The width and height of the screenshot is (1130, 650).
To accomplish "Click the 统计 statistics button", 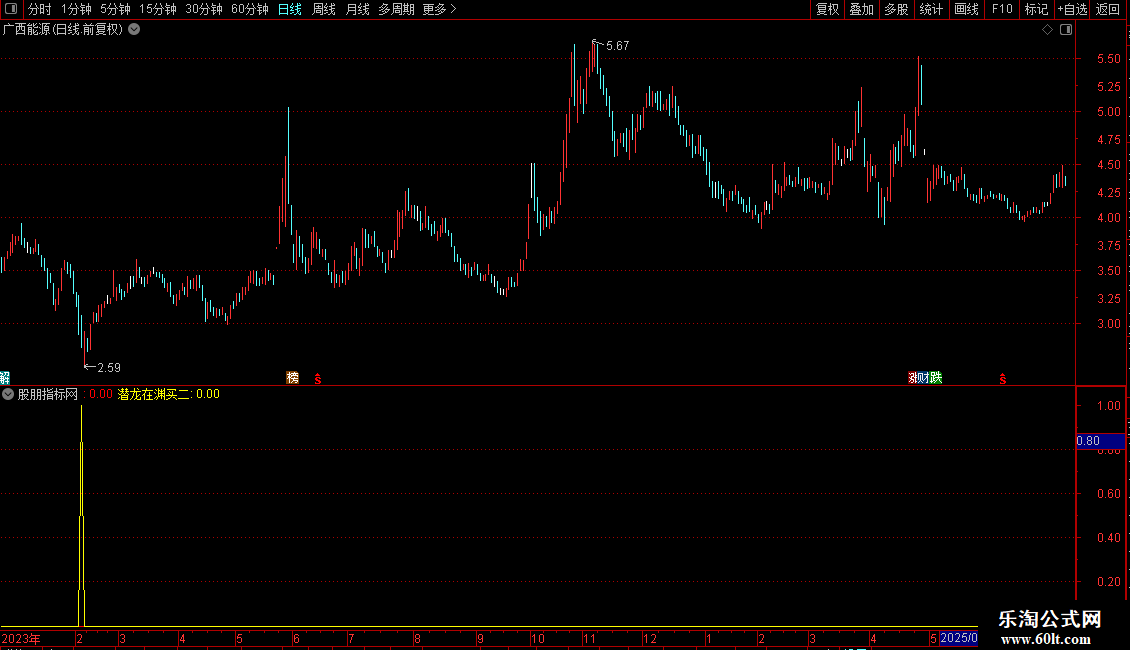I will pyautogui.click(x=930, y=9).
